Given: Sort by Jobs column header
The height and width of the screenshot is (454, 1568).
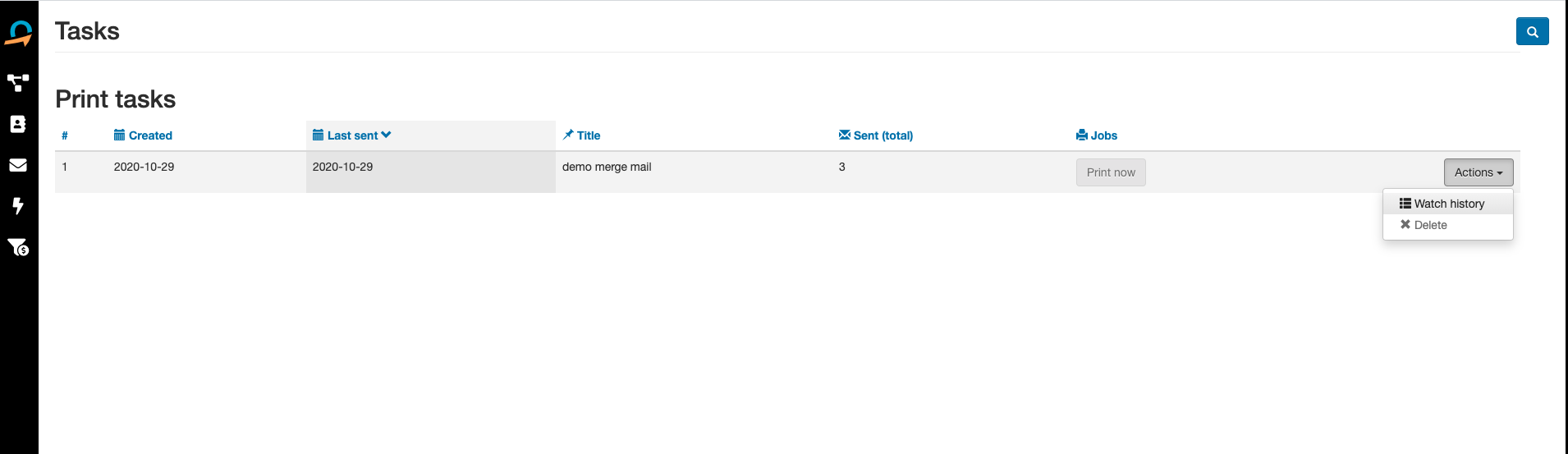Looking at the screenshot, I should 1103,135.
